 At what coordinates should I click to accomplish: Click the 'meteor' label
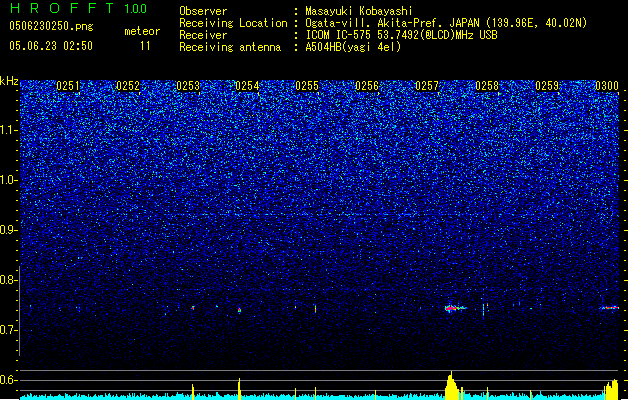[142, 31]
